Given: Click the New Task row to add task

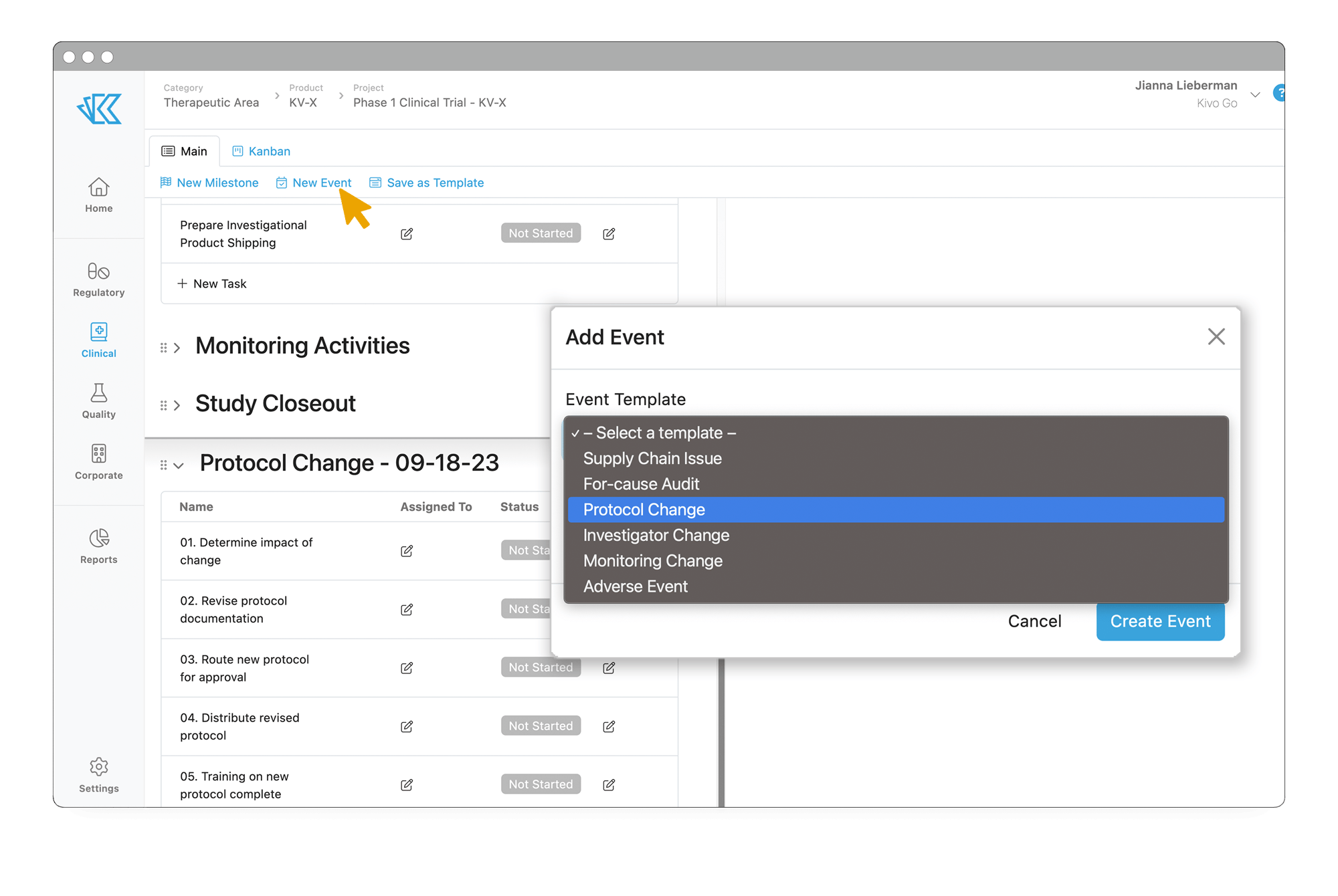Looking at the screenshot, I should pos(212,283).
